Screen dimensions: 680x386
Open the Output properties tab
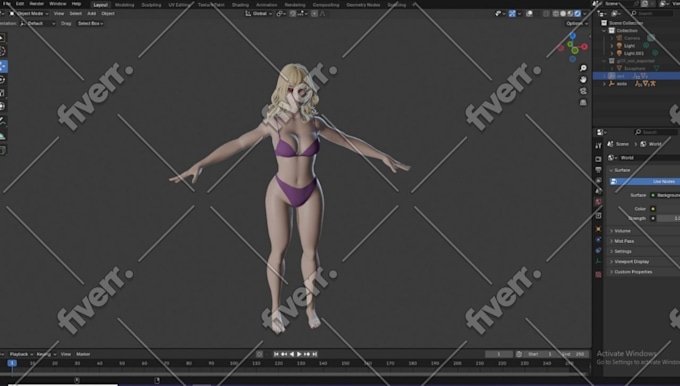[x=598, y=170]
